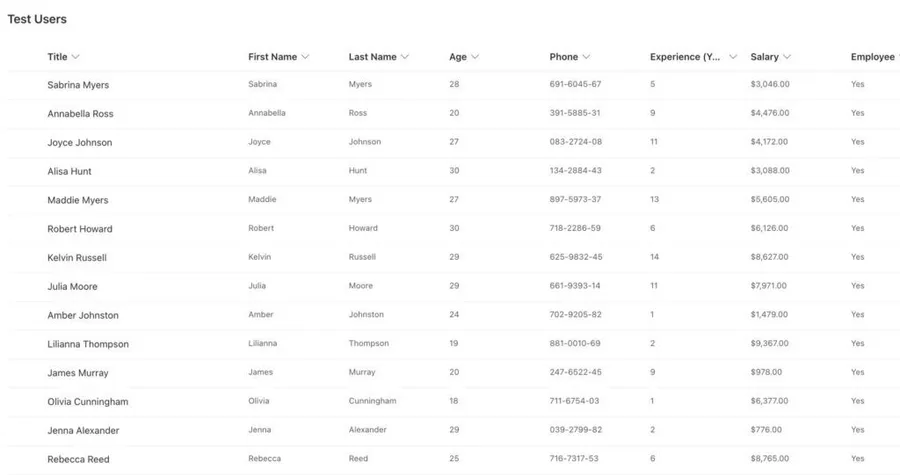Select the Lilianna Thompson title
900x475 pixels.
point(88,344)
